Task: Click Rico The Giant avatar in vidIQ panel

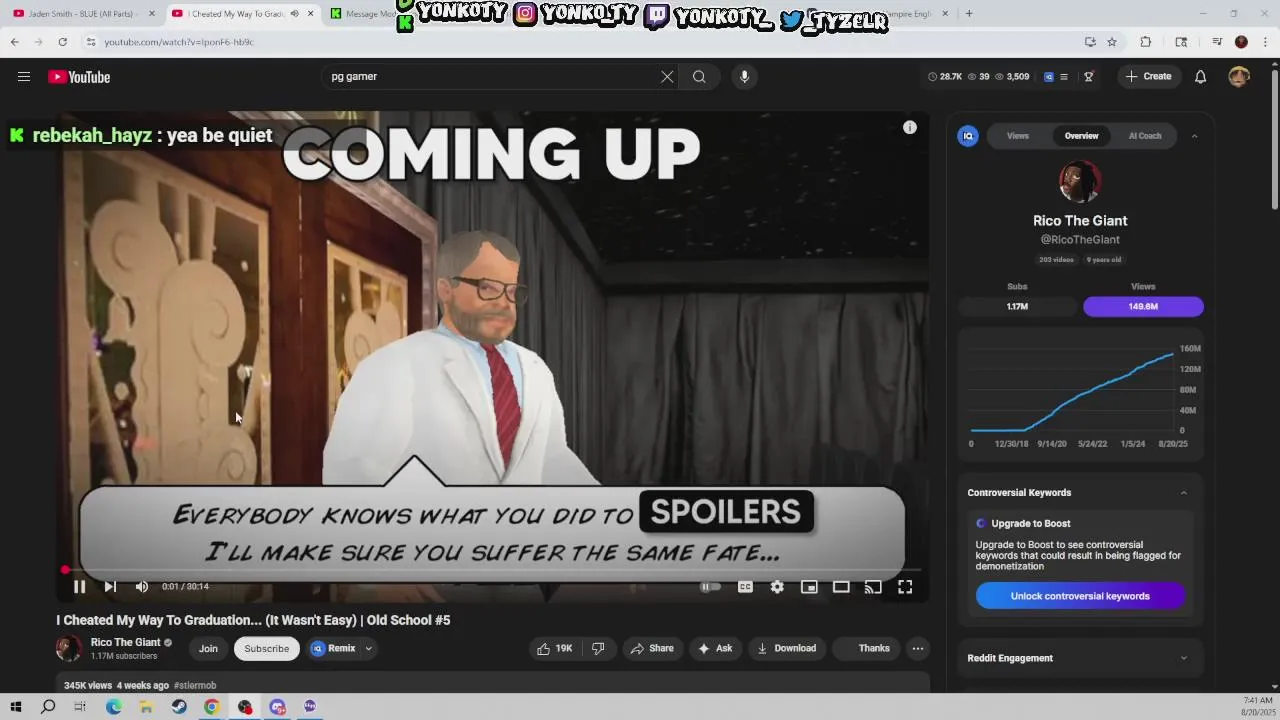Action: tap(1080, 182)
